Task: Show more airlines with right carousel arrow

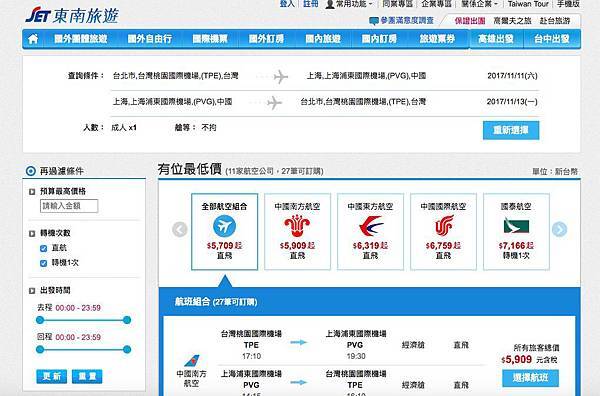Action: coord(559,230)
